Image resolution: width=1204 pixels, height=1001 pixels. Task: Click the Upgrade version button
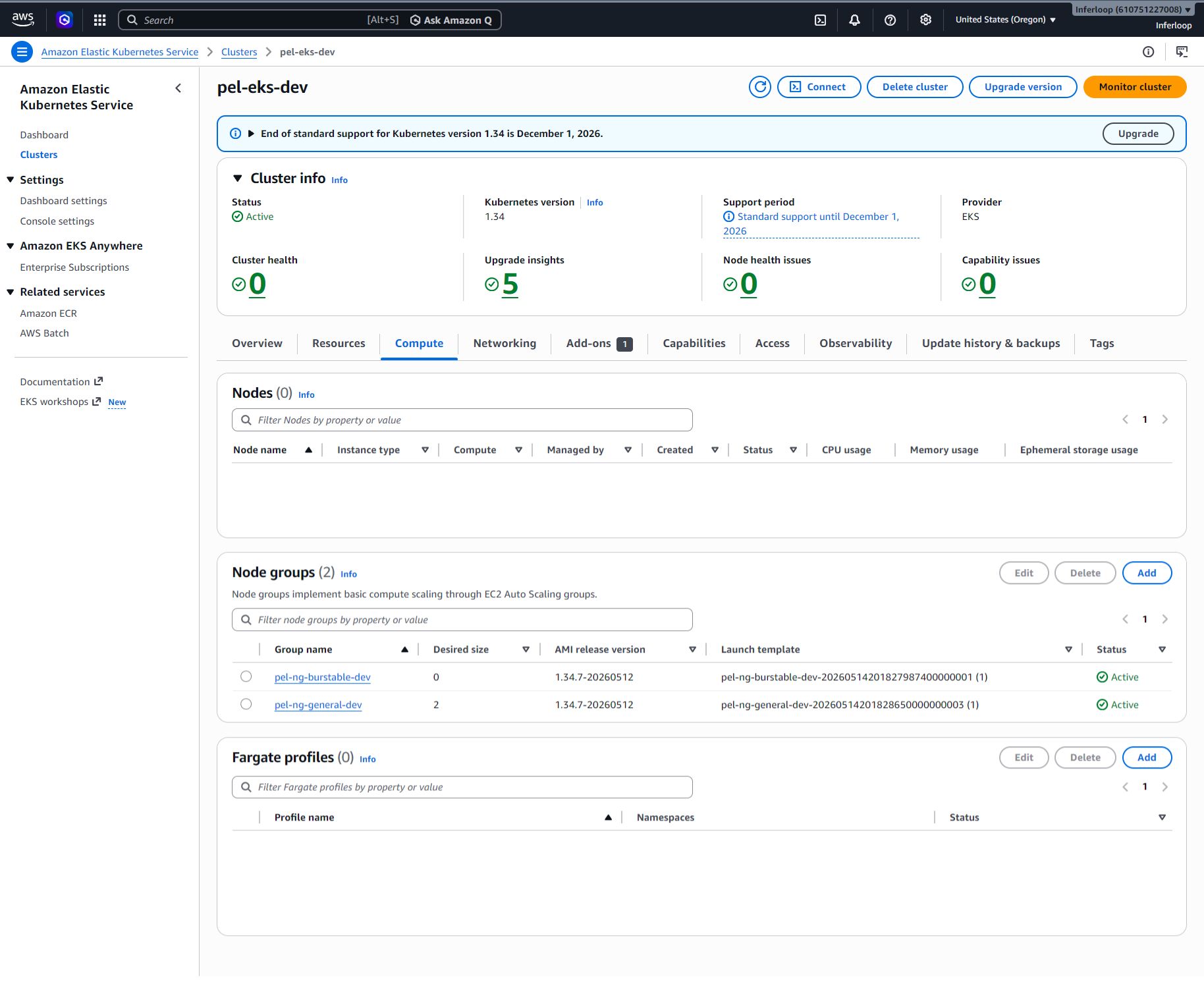click(x=1023, y=87)
